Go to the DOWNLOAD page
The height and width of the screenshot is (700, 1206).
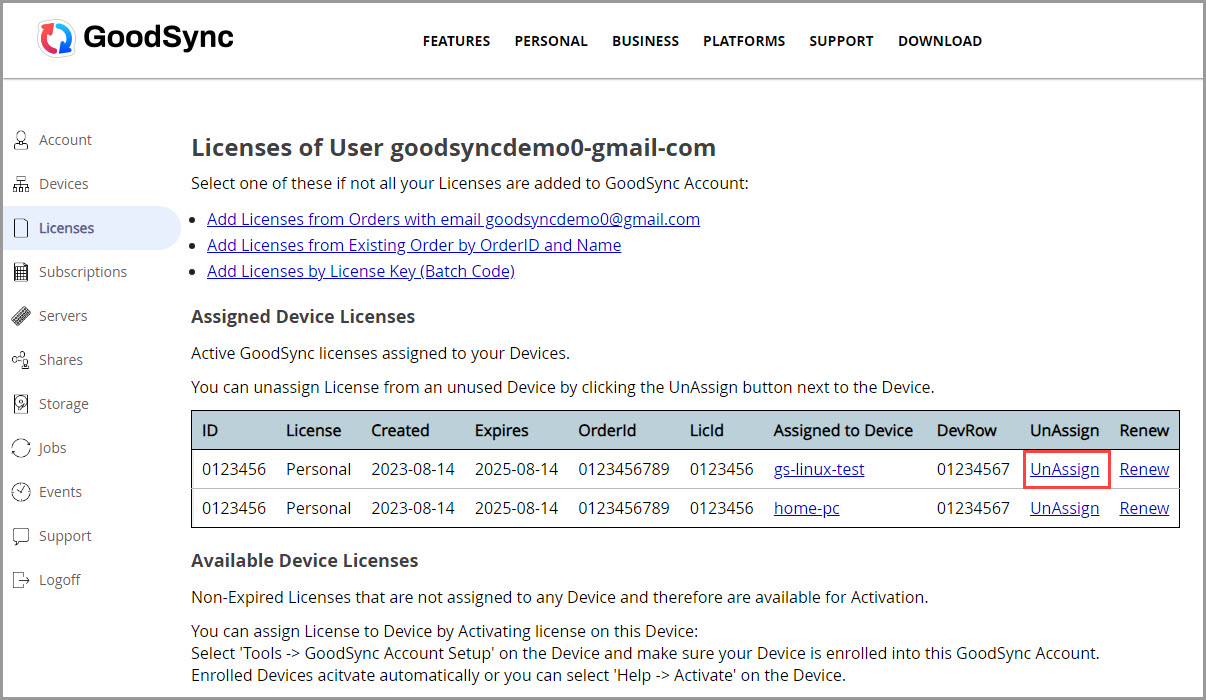click(x=940, y=41)
